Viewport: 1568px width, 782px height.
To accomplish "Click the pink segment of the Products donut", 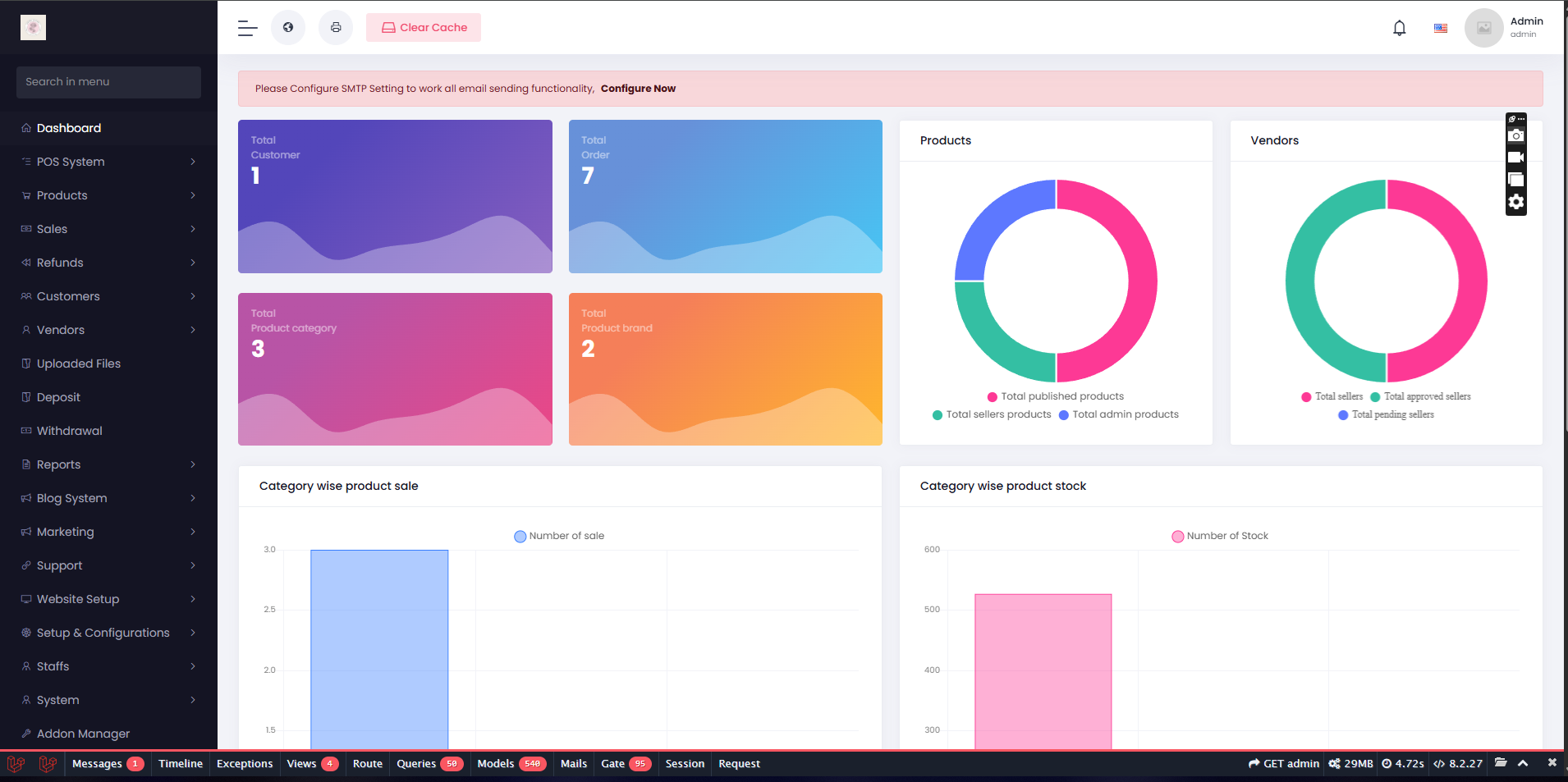I will 1142,279.
